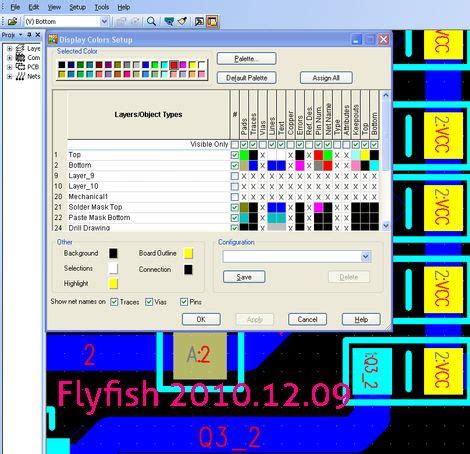Open the Edit menu
Image resolution: width=470 pixels, height=454 pixels.
[34, 7]
